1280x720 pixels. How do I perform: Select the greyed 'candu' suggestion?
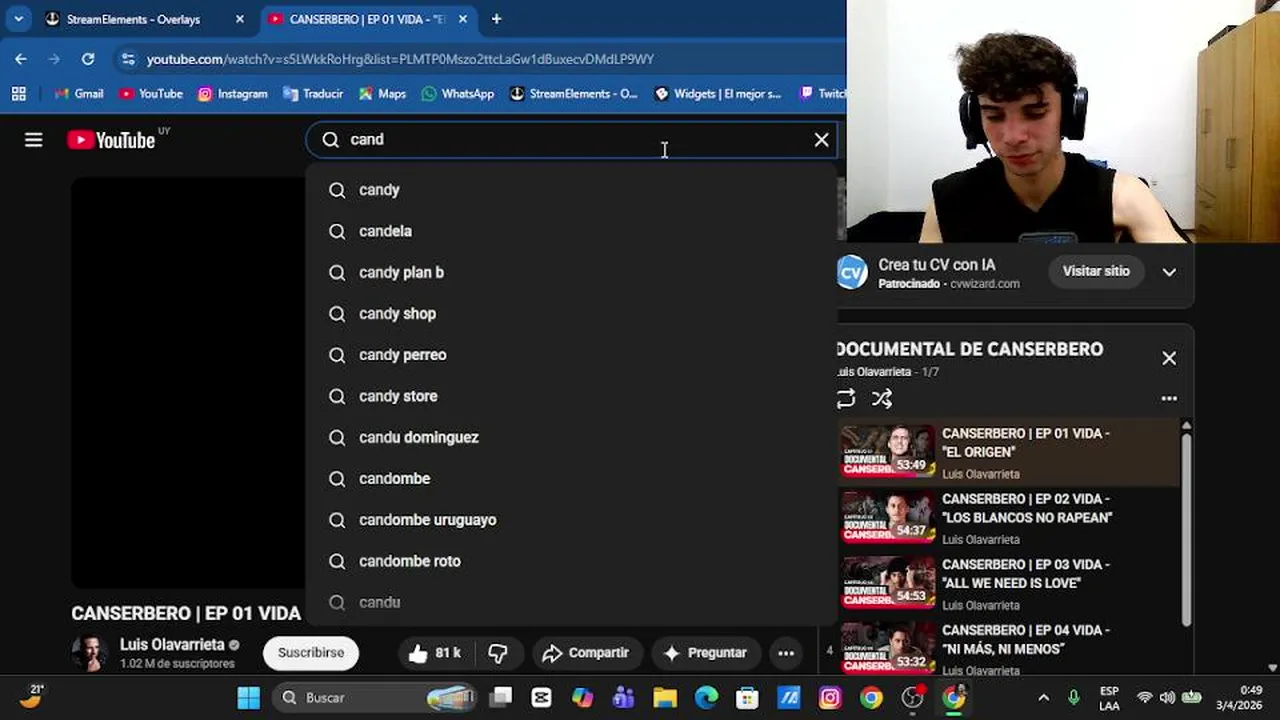point(571,602)
